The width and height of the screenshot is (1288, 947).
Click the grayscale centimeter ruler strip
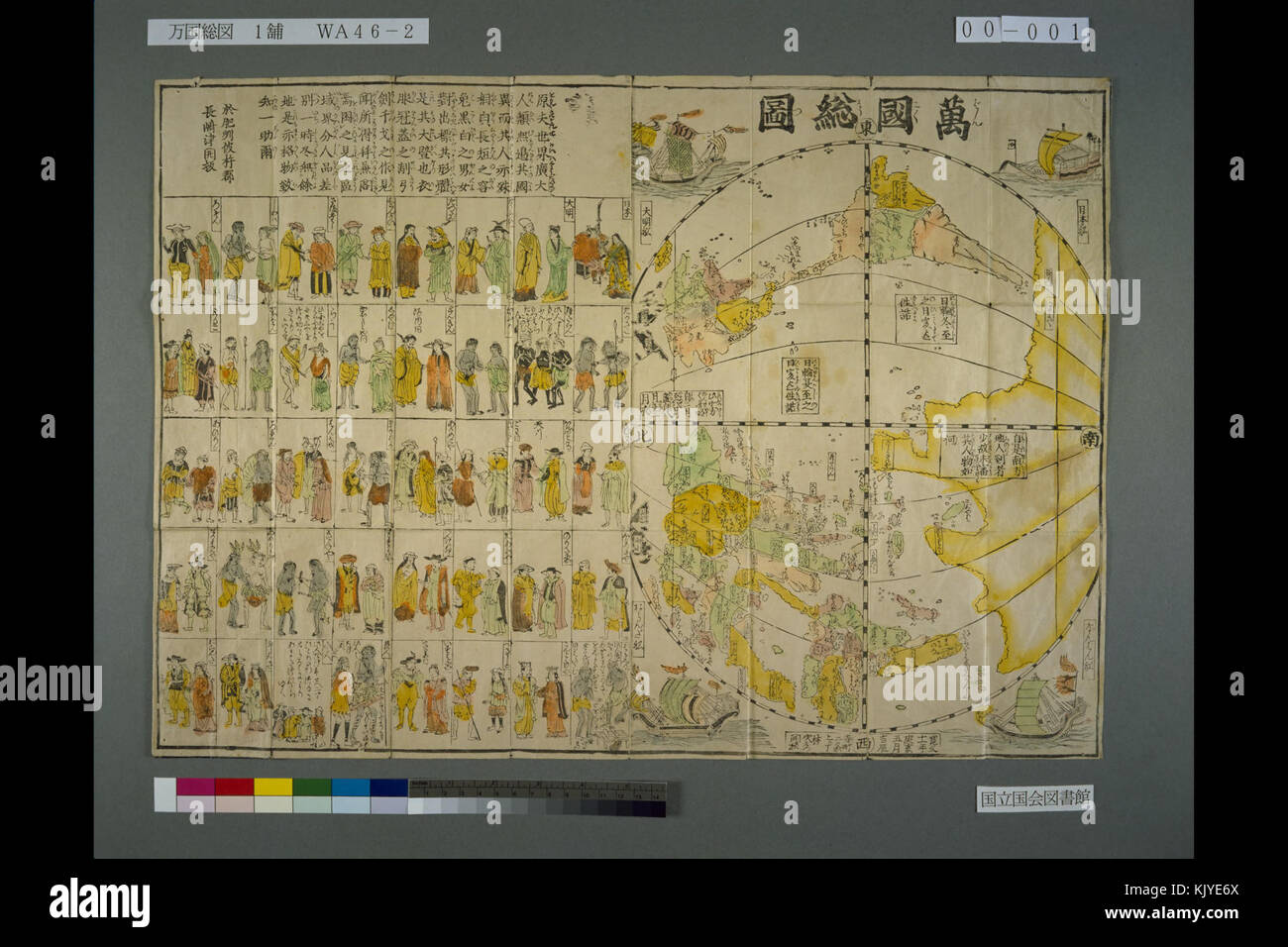pyautogui.click(x=538, y=798)
